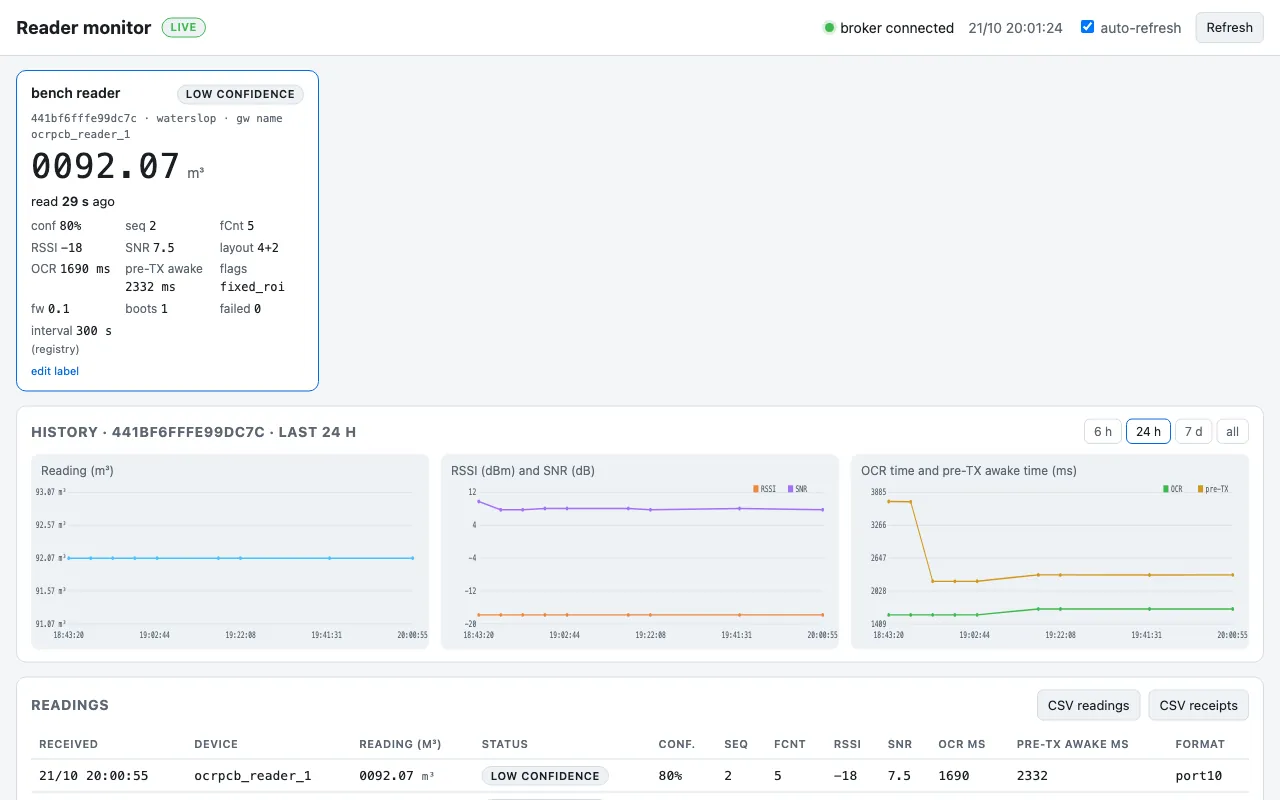Select the 24 h history range

pyautogui.click(x=1148, y=432)
